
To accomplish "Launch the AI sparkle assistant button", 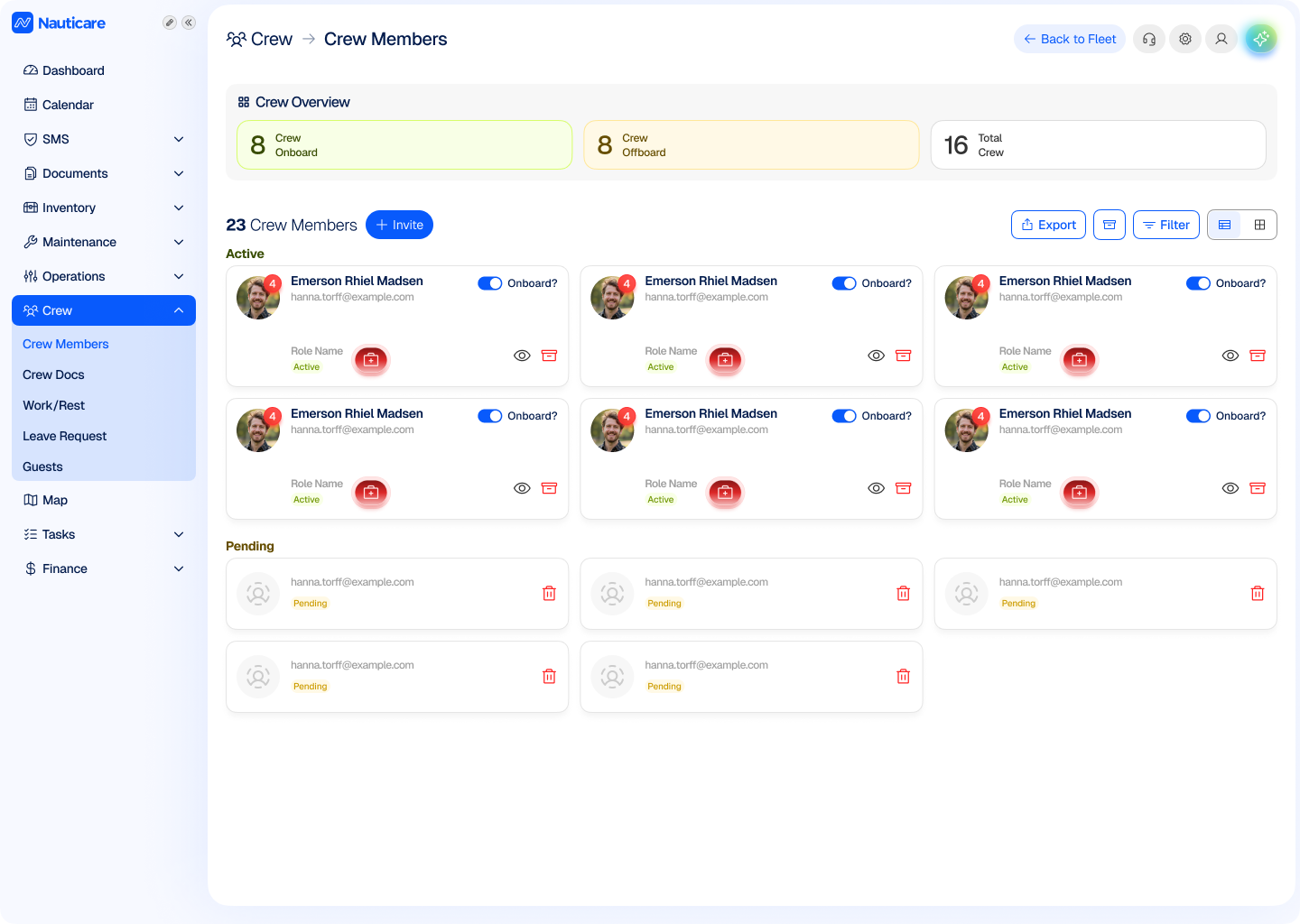I will [x=1261, y=39].
